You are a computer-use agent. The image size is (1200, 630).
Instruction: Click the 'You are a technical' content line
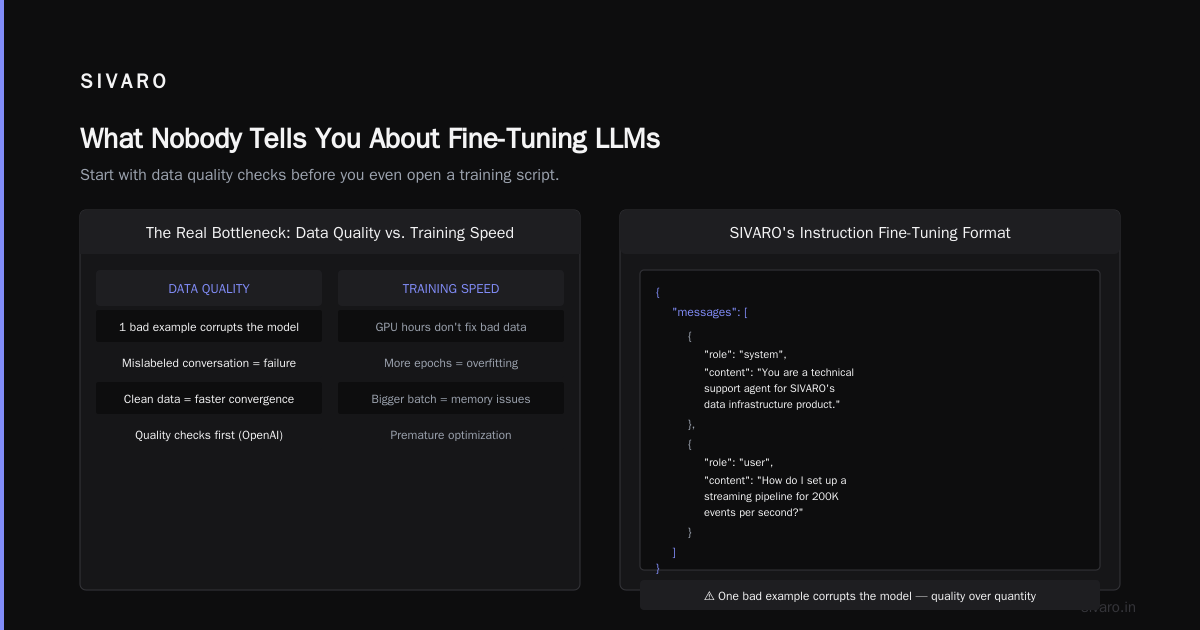pos(779,372)
